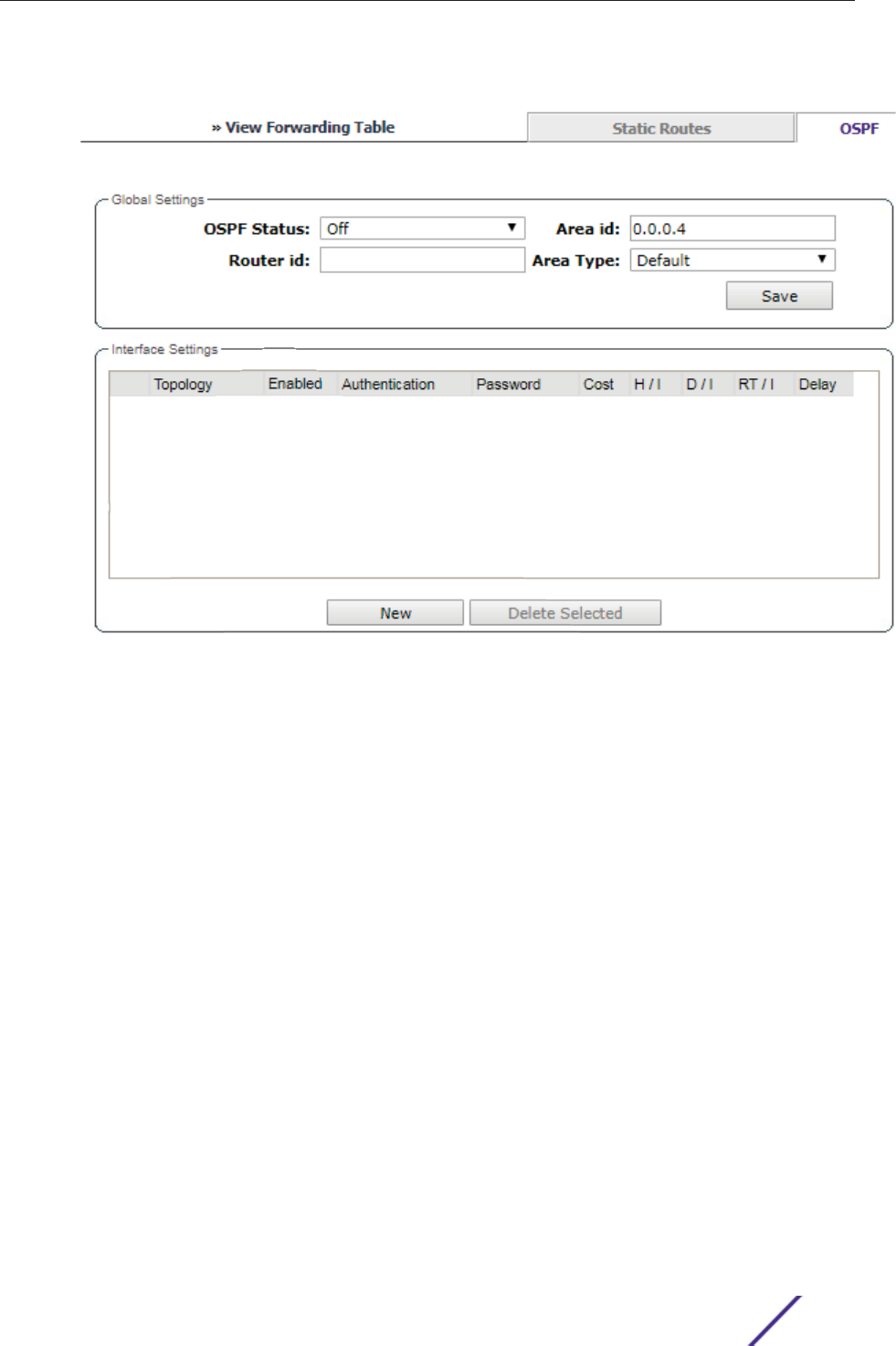Click the H / I column header
This screenshot has height=1346, width=896.
(x=648, y=384)
